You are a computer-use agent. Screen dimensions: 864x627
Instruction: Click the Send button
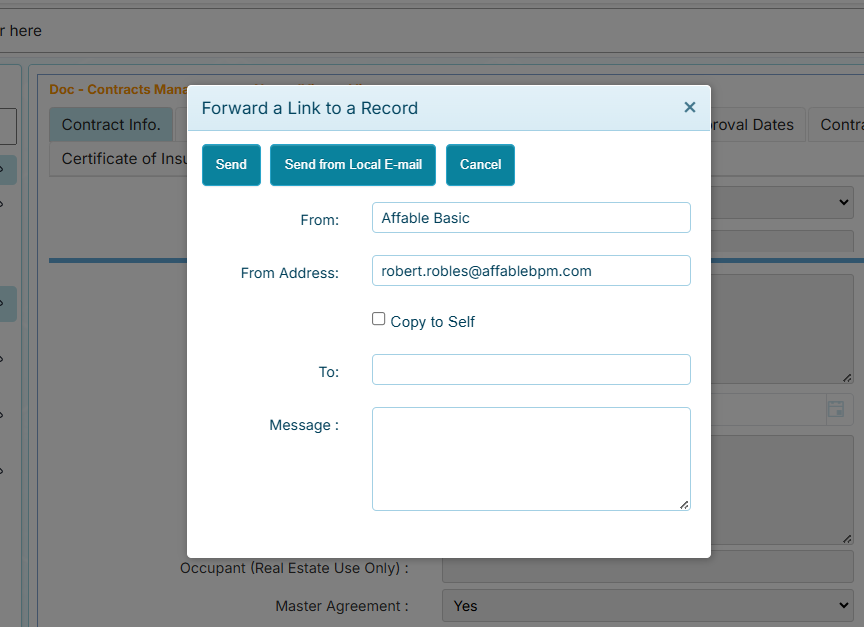tap(231, 164)
